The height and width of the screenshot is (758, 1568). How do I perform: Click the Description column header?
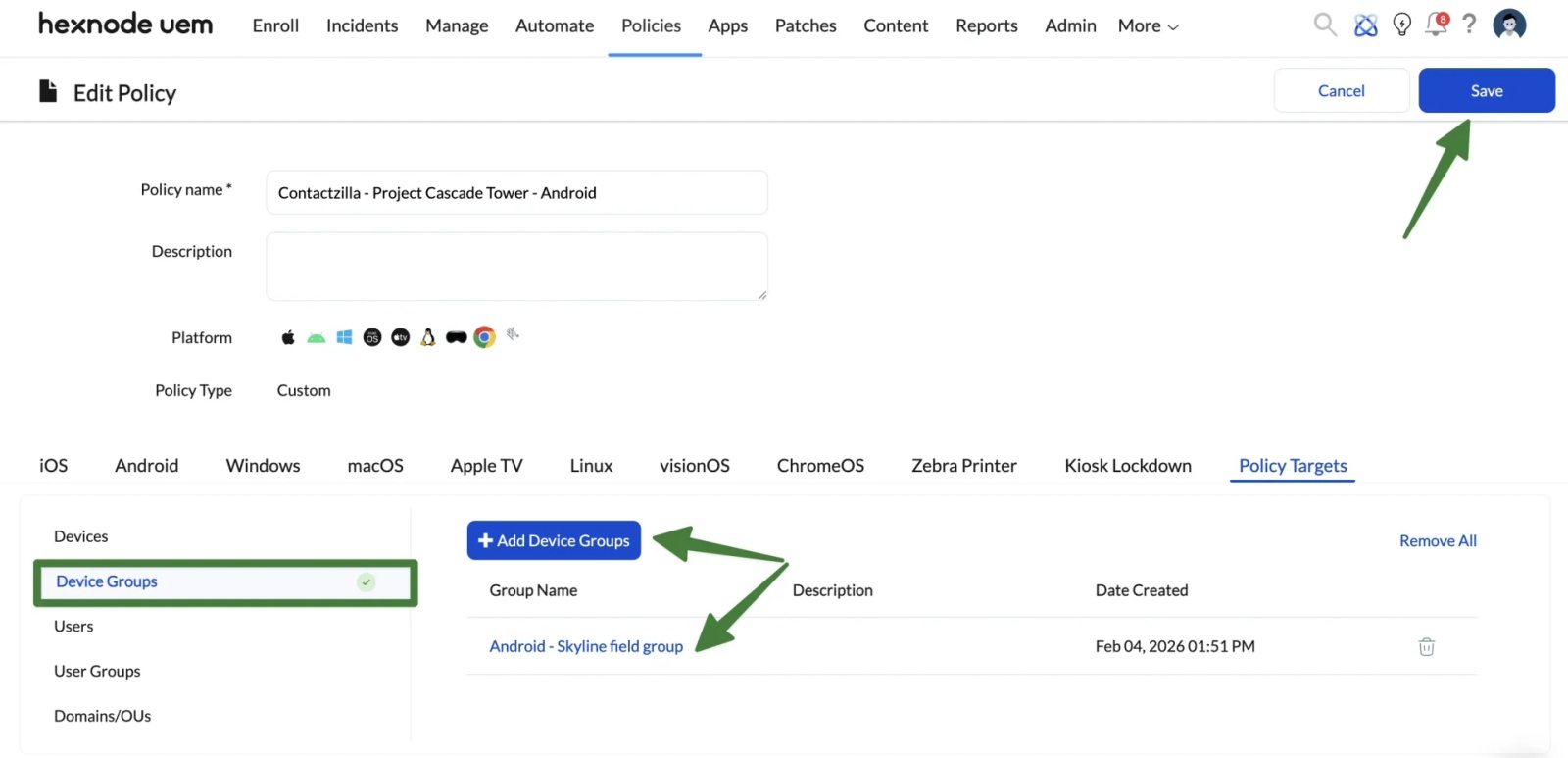click(832, 590)
